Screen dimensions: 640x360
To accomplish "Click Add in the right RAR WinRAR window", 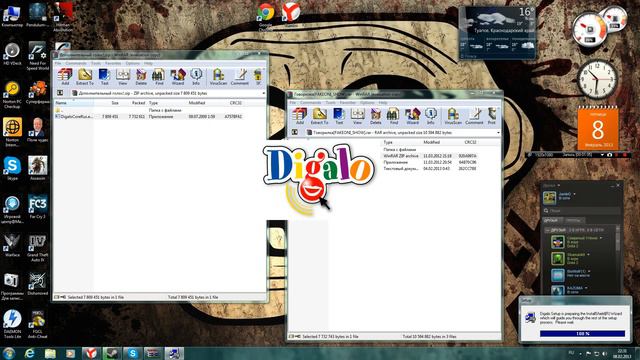I will pyautogui.click(x=300, y=116).
